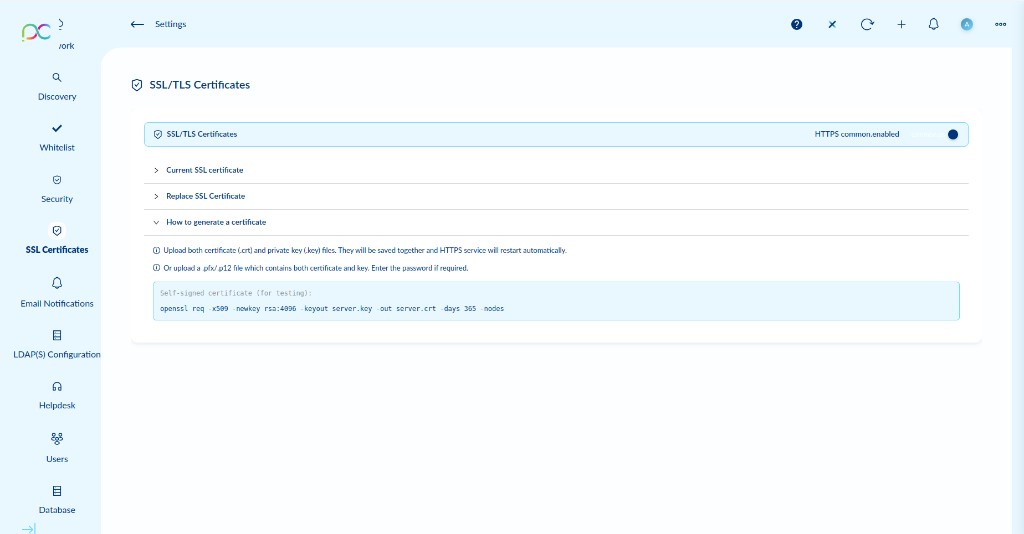Expand sidebar with arrow icon
This screenshot has height=534, width=1024.
pyautogui.click(x=29, y=529)
